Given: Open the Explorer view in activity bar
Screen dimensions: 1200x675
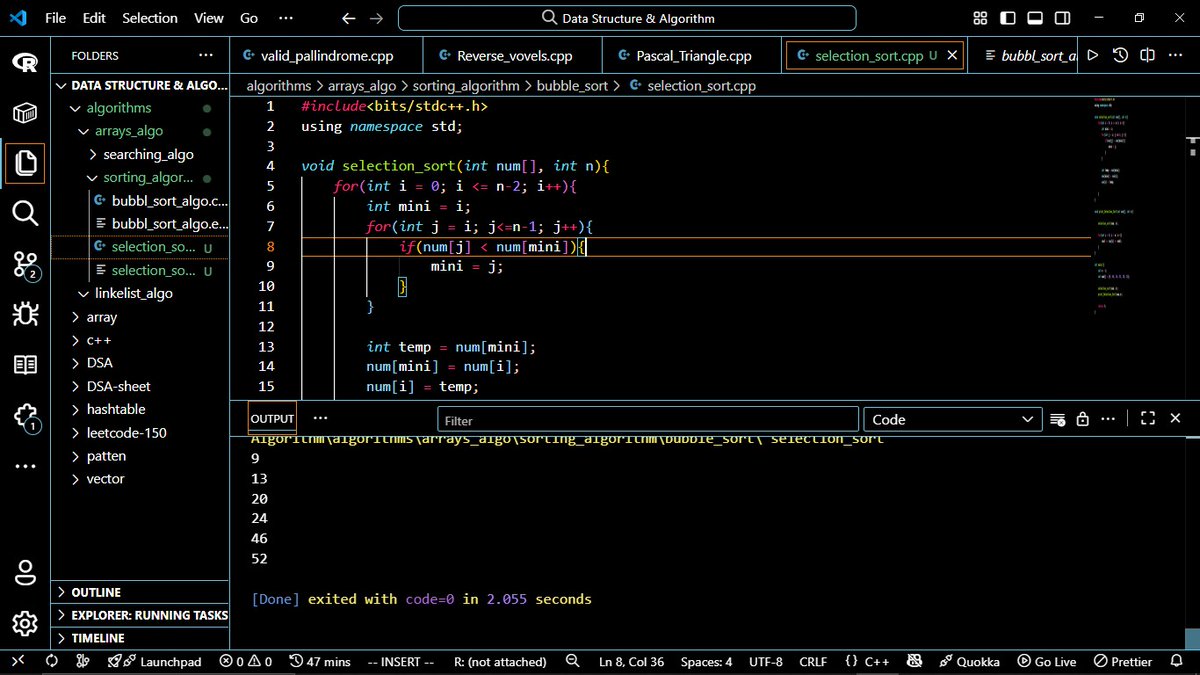Looking at the screenshot, I should pyautogui.click(x=25, y=162).
